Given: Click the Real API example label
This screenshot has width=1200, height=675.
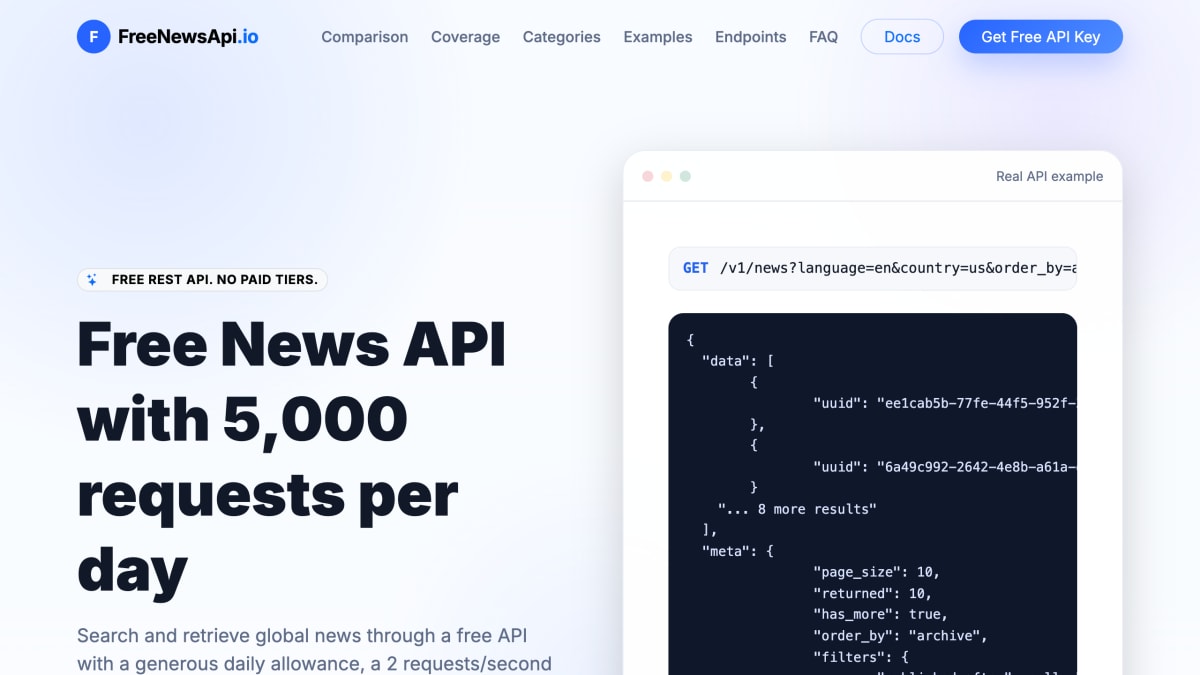Looking at the screenshot, I should pyautogui.click(x=1049, y=176).
